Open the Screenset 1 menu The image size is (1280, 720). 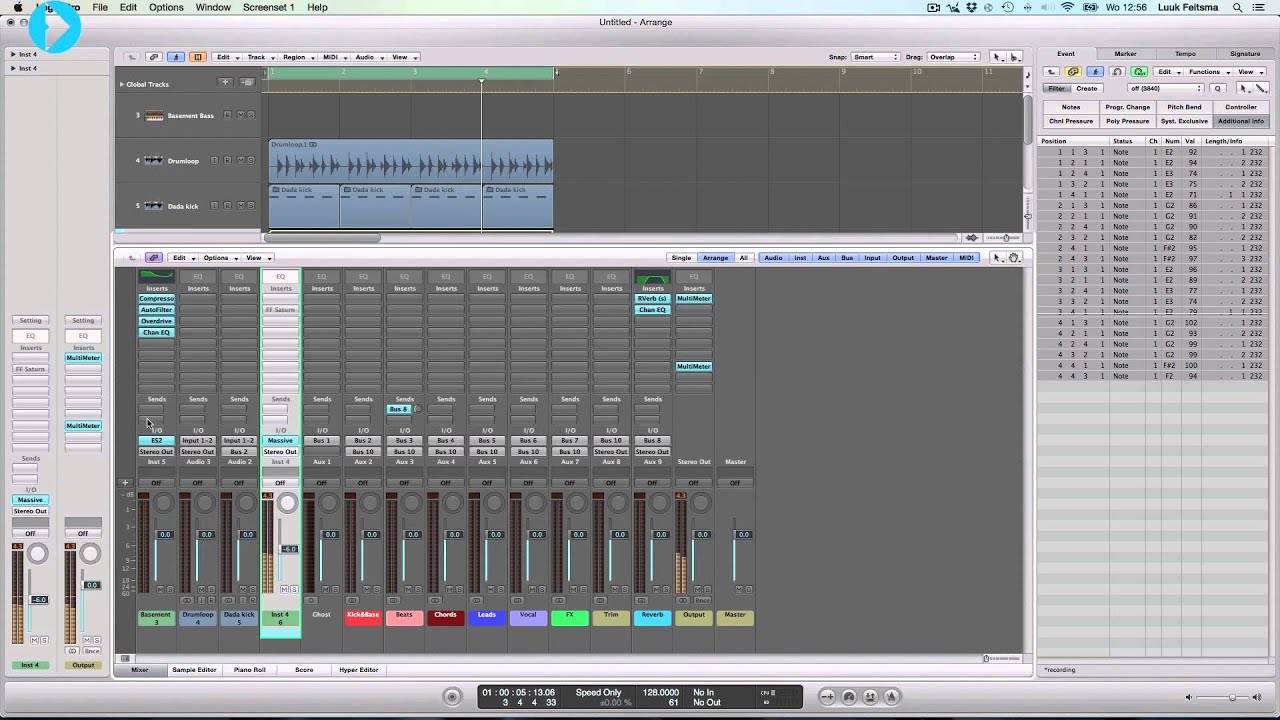click(x=268, y=7)
